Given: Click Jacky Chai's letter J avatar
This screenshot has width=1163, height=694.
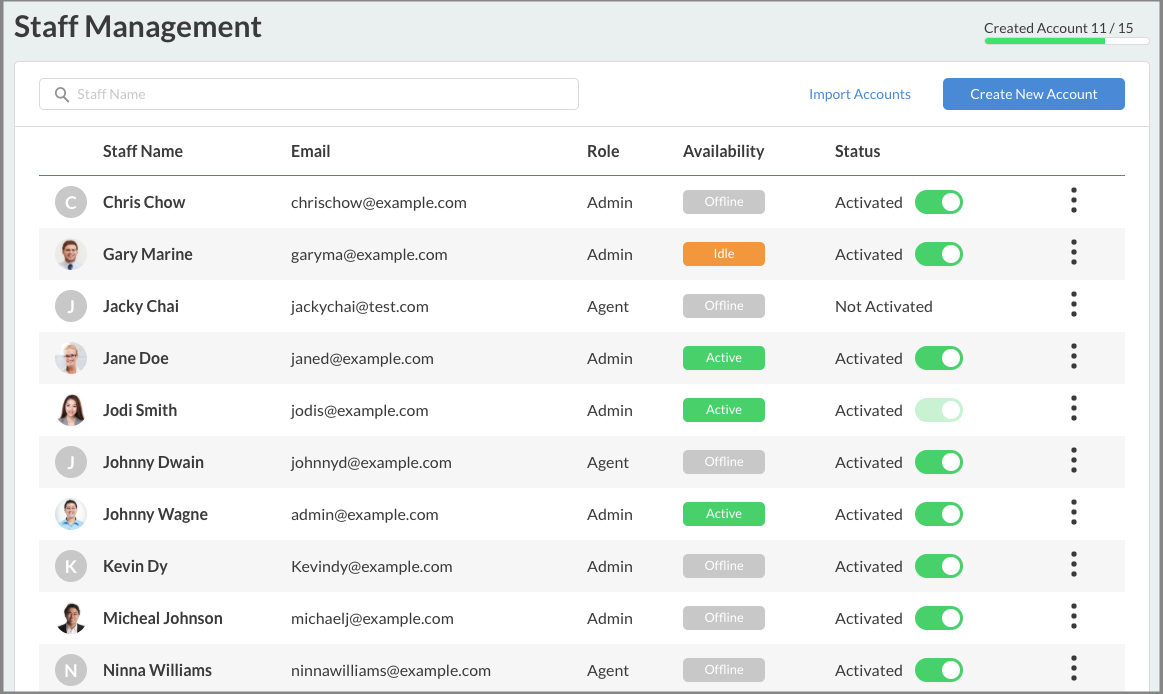Looking at the screenshot, I should (71, 306).
